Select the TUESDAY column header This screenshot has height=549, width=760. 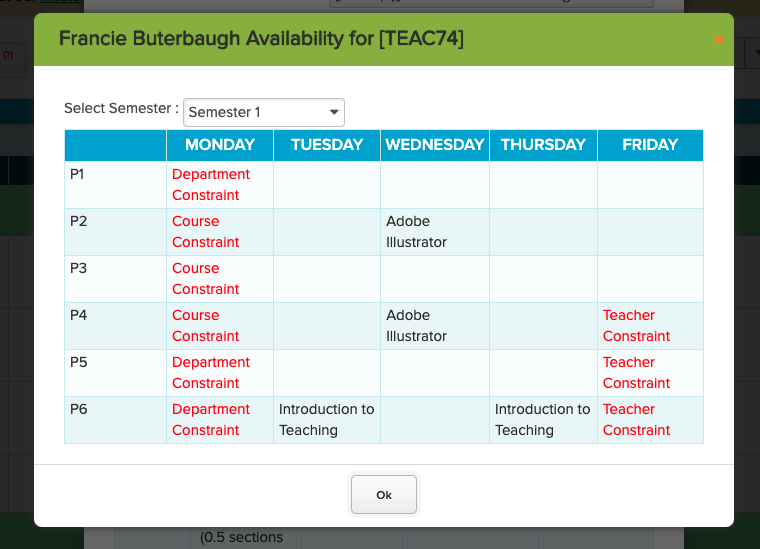pyautogui.click(x=327, y=145)
